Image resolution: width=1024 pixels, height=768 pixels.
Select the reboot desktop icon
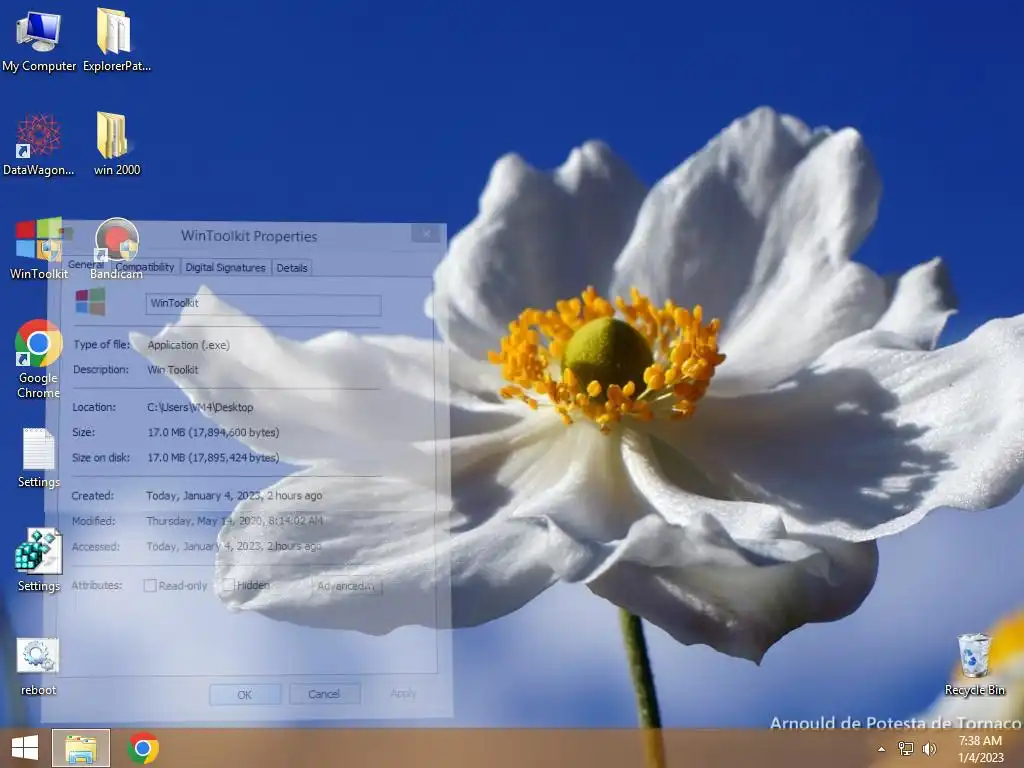39,667
